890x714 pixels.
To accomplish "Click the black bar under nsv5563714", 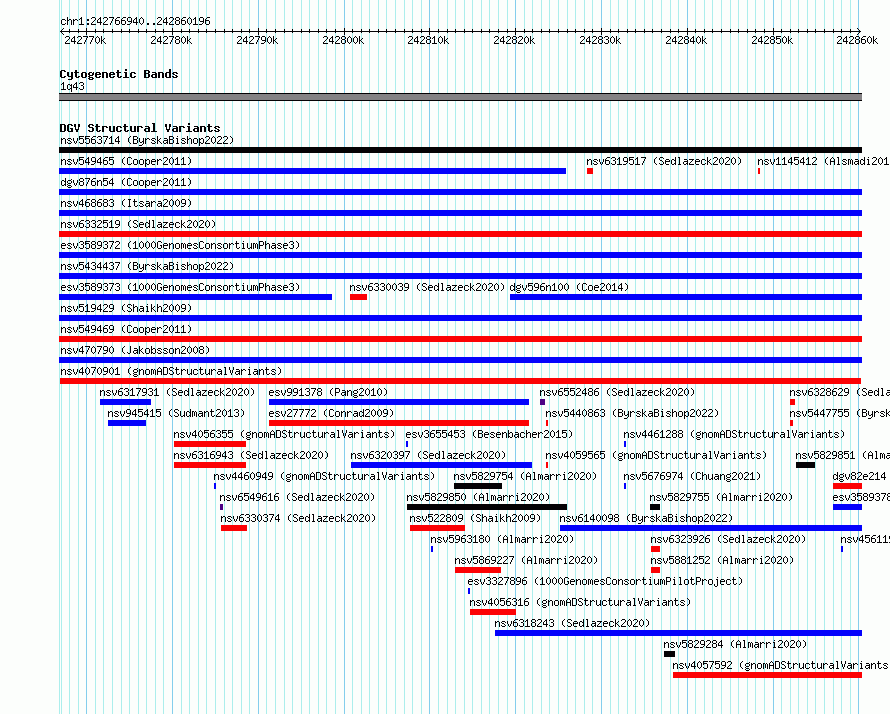I will (x=460, y=150).
